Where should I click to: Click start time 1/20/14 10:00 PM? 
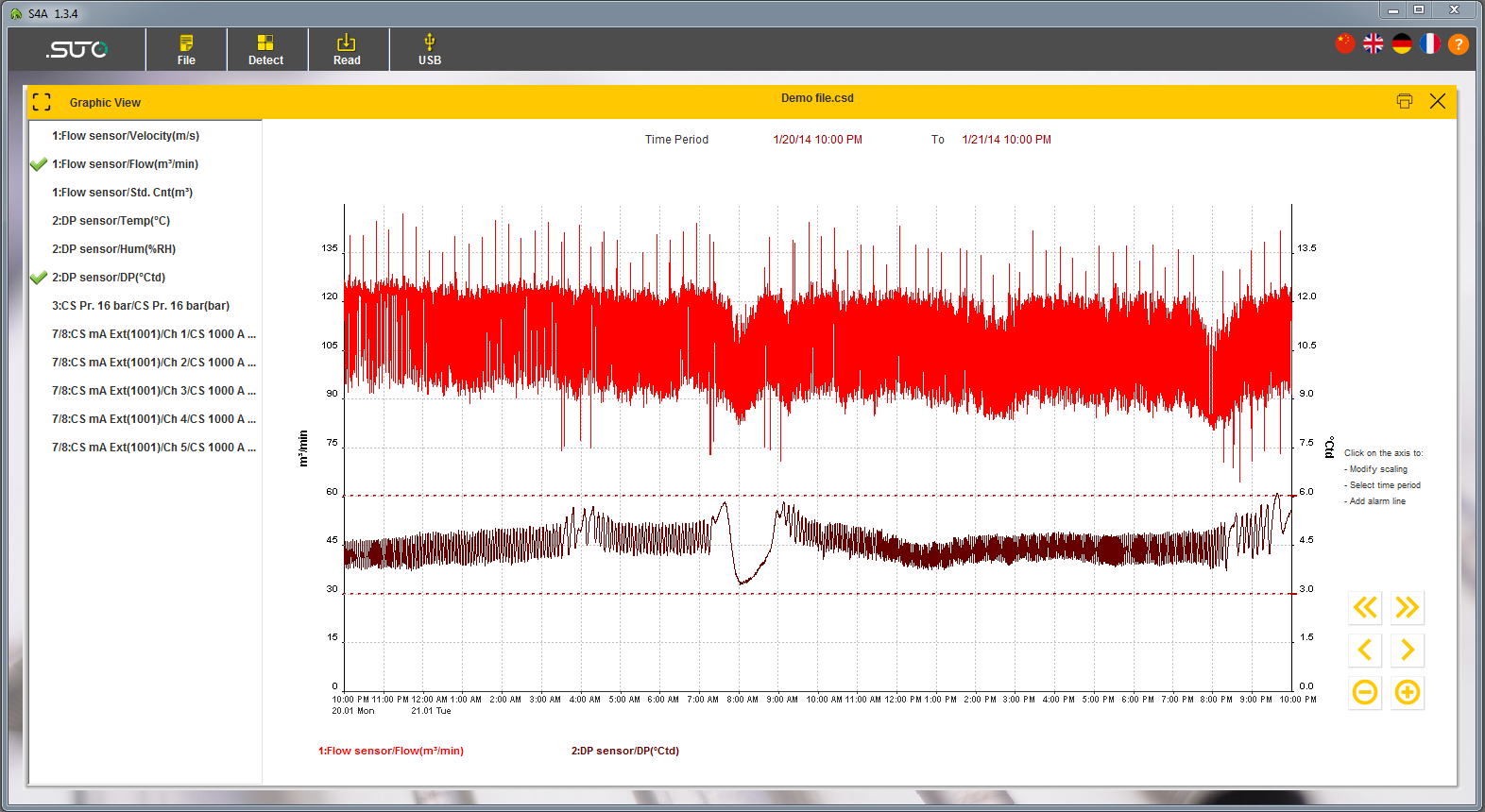click(x=817, y=140)
